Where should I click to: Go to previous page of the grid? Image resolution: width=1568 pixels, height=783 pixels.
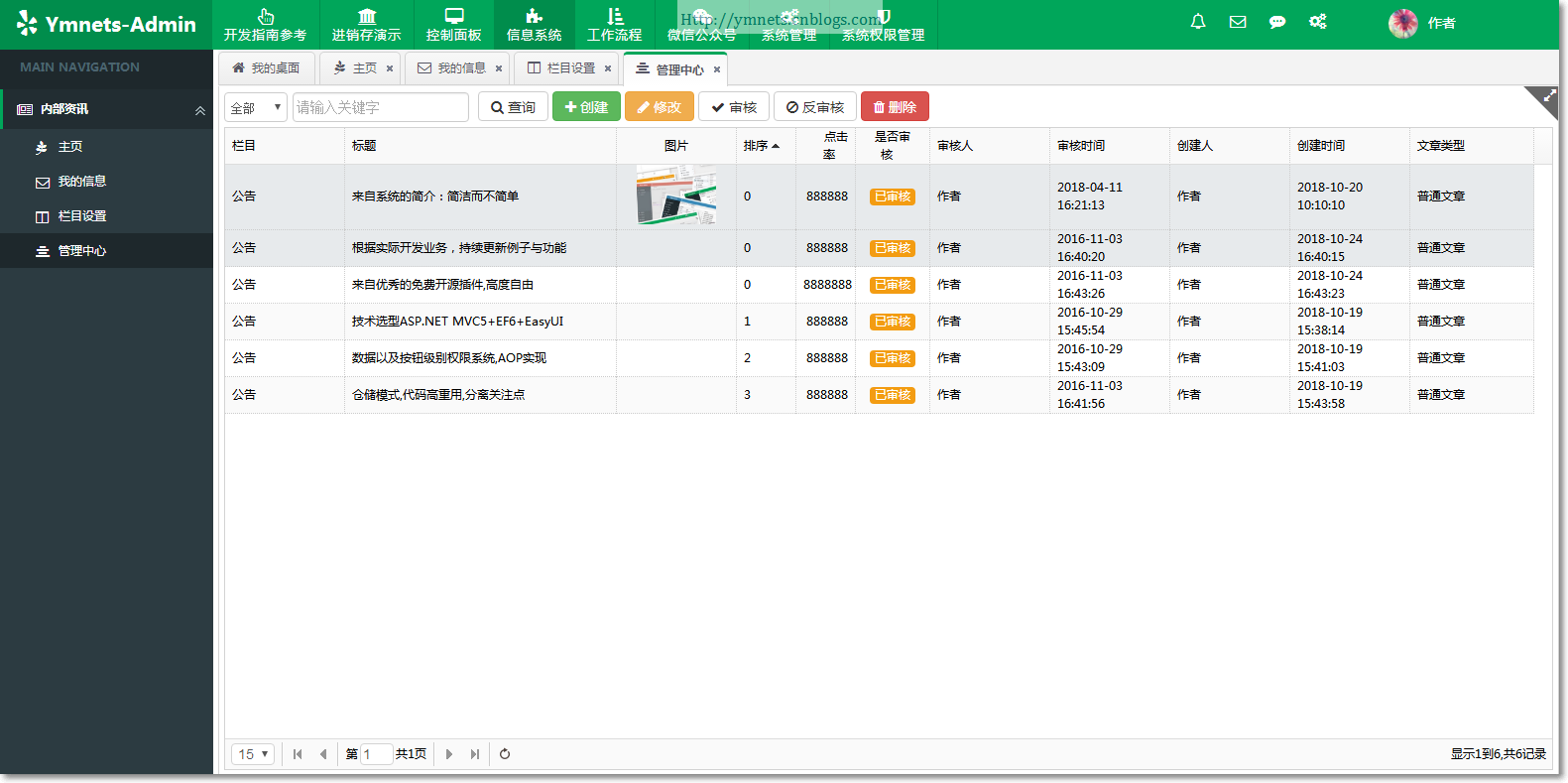(323, 754)
